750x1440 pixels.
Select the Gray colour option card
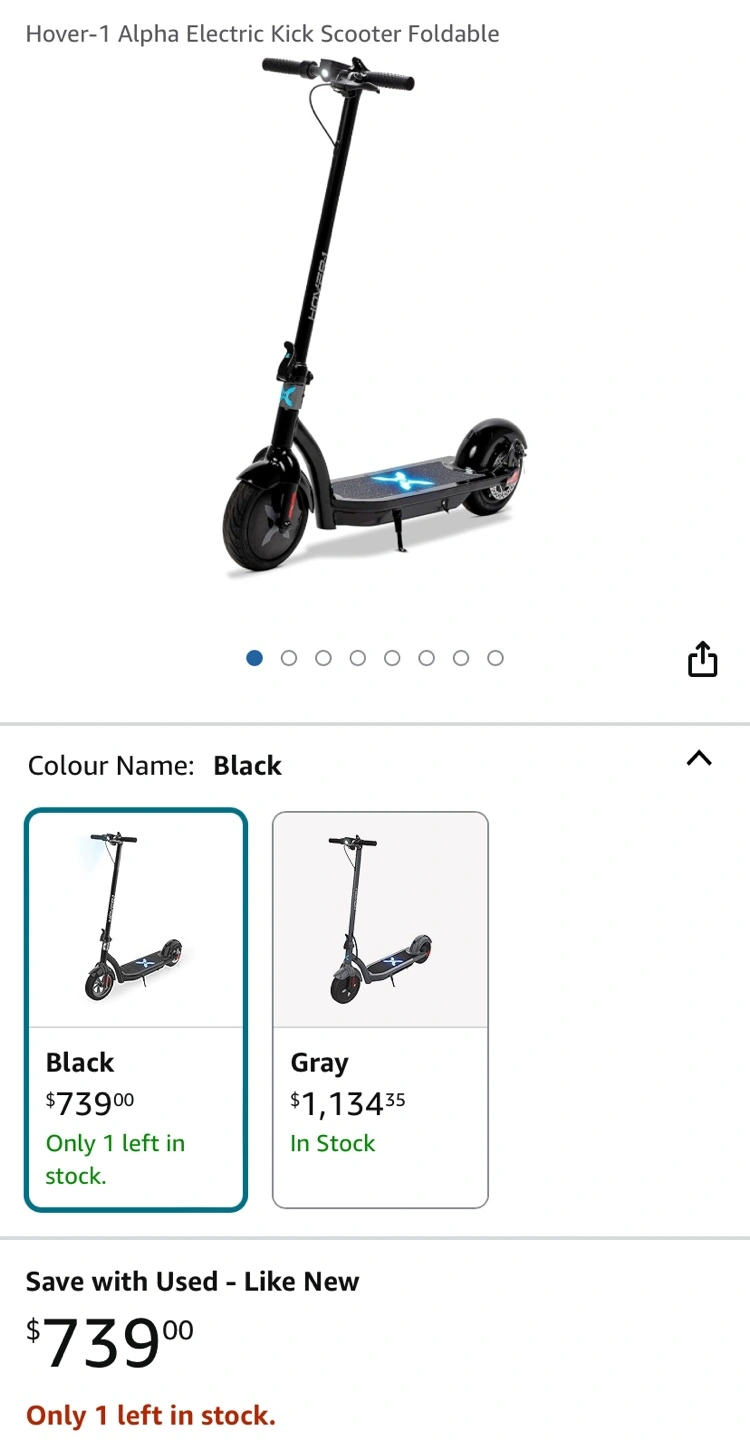[380, 1010]
